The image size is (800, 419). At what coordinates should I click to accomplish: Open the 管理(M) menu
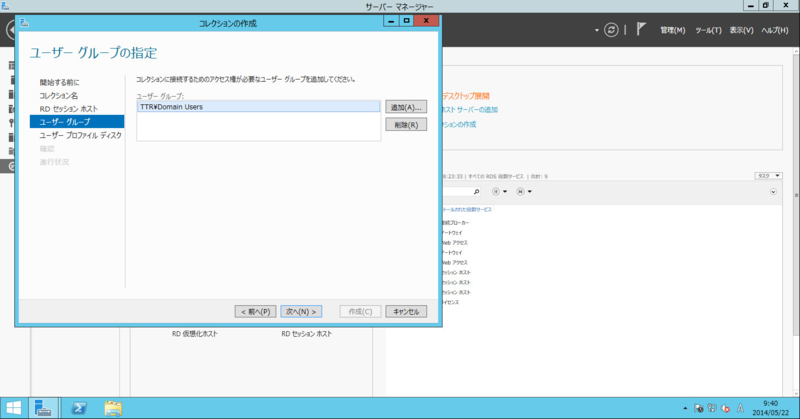click(672, 30)
